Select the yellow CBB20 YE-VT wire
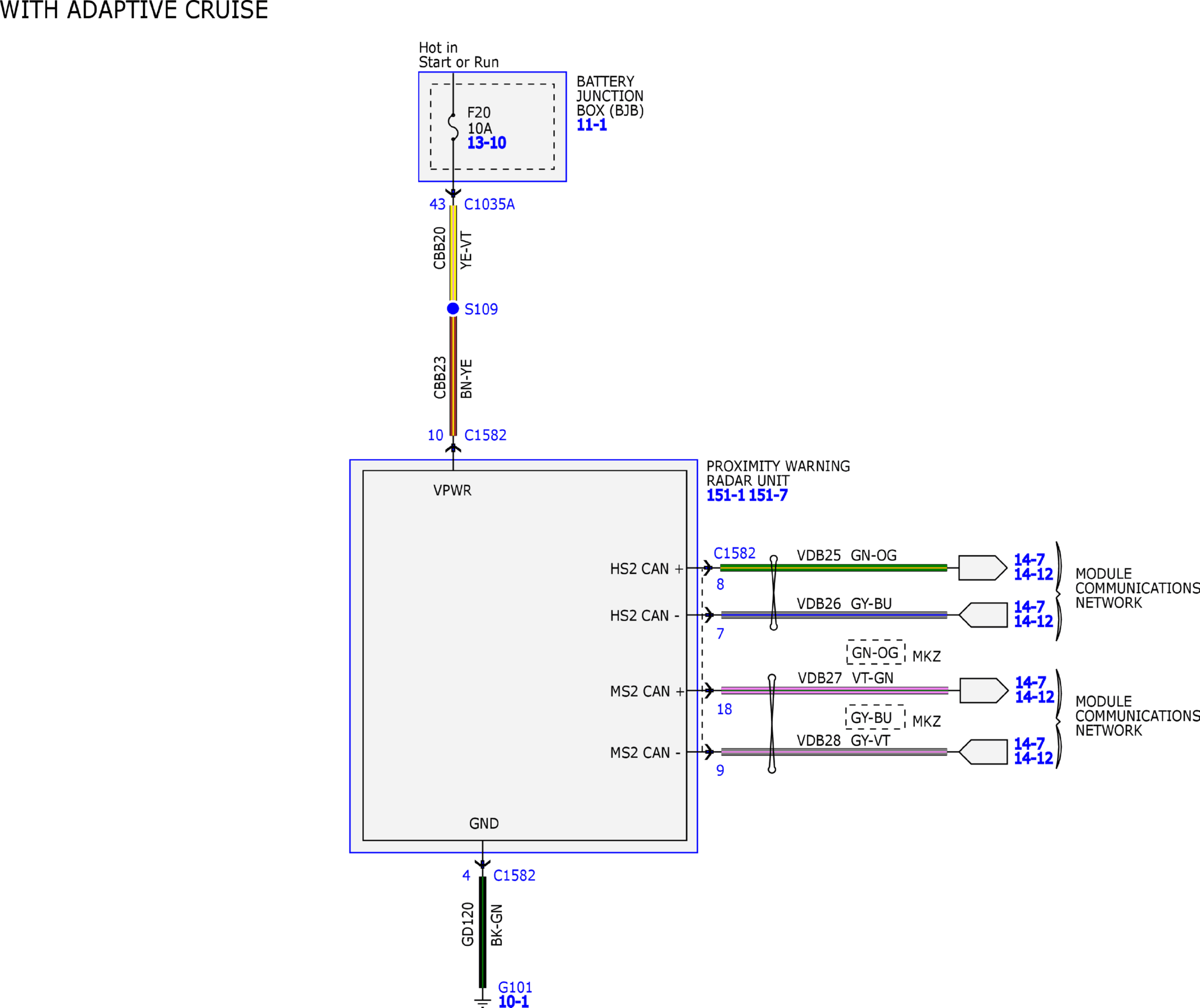 453,253
